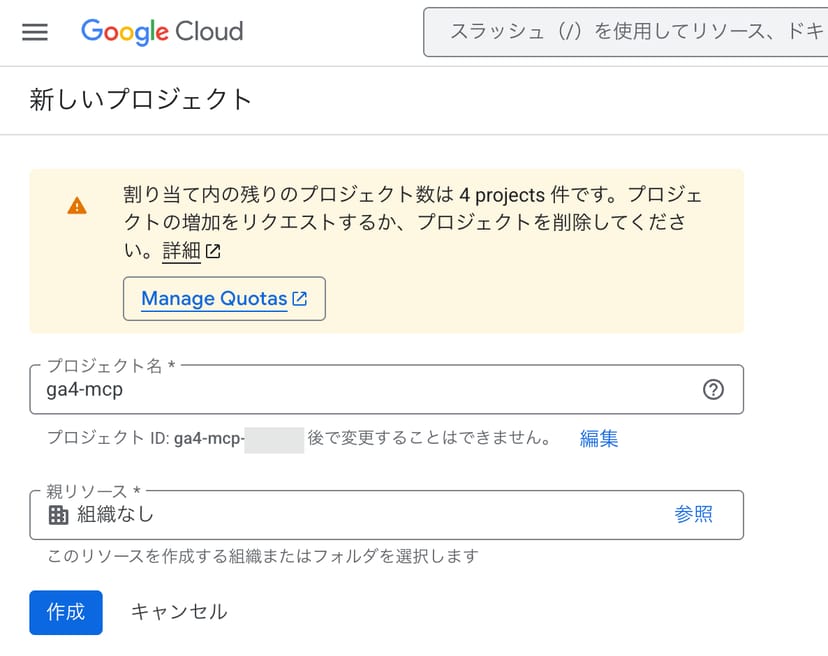Click the 新しいプロジェクト page heading
The width and height of the screenshot is (828, 656).
pos(140,99)
